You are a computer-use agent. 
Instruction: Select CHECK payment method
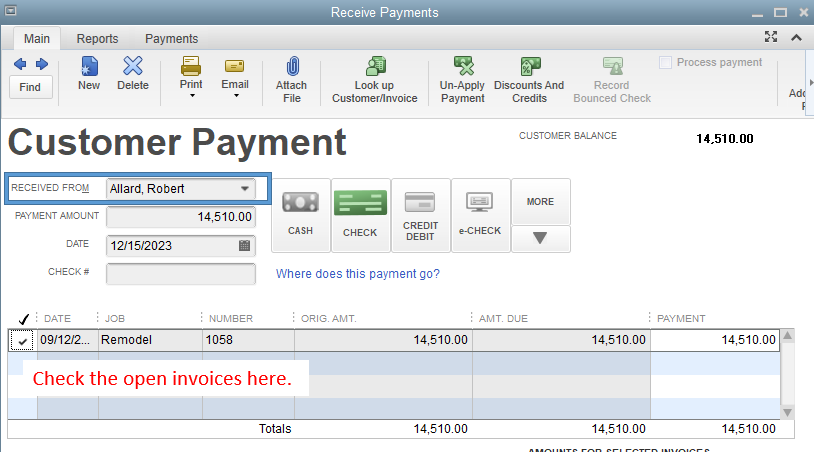(360, 213)
